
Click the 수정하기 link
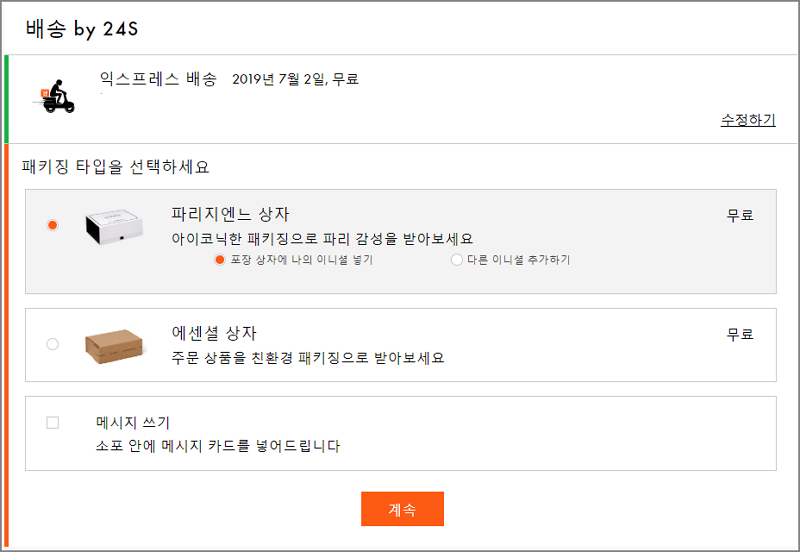click(748, 120)
